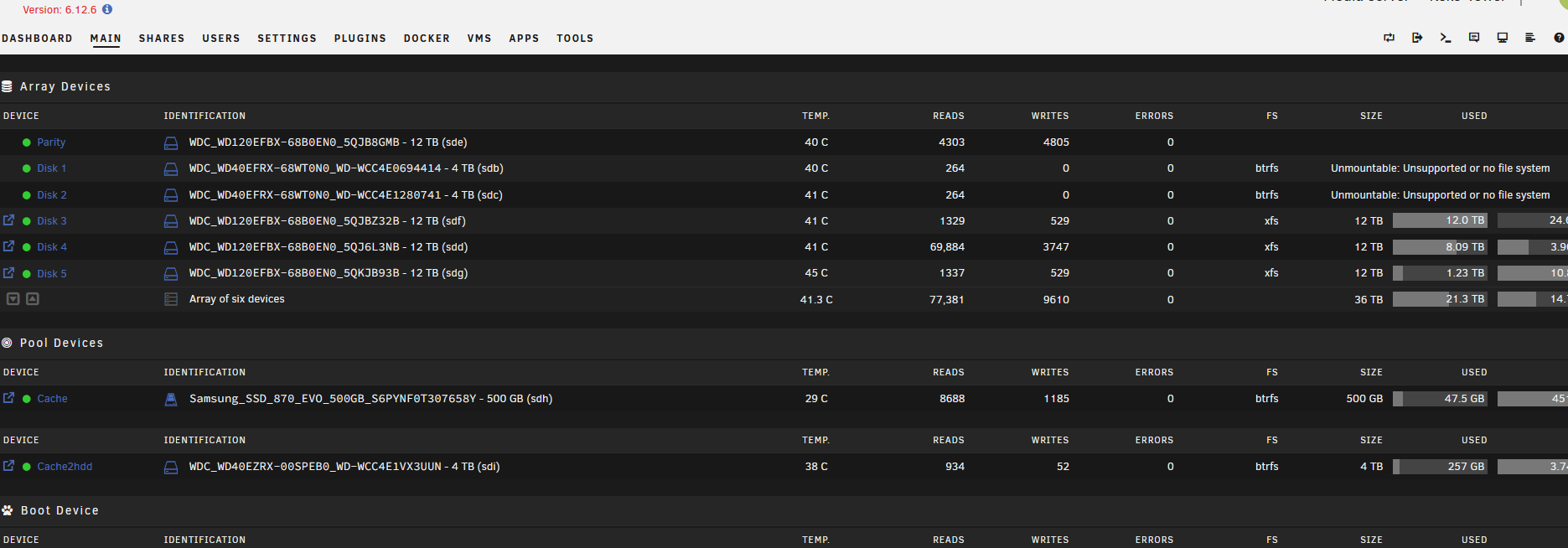1568x548 pixels.
Task: Browse Cache pool via its open-in-new icon
Action: (x=8, y=398)
